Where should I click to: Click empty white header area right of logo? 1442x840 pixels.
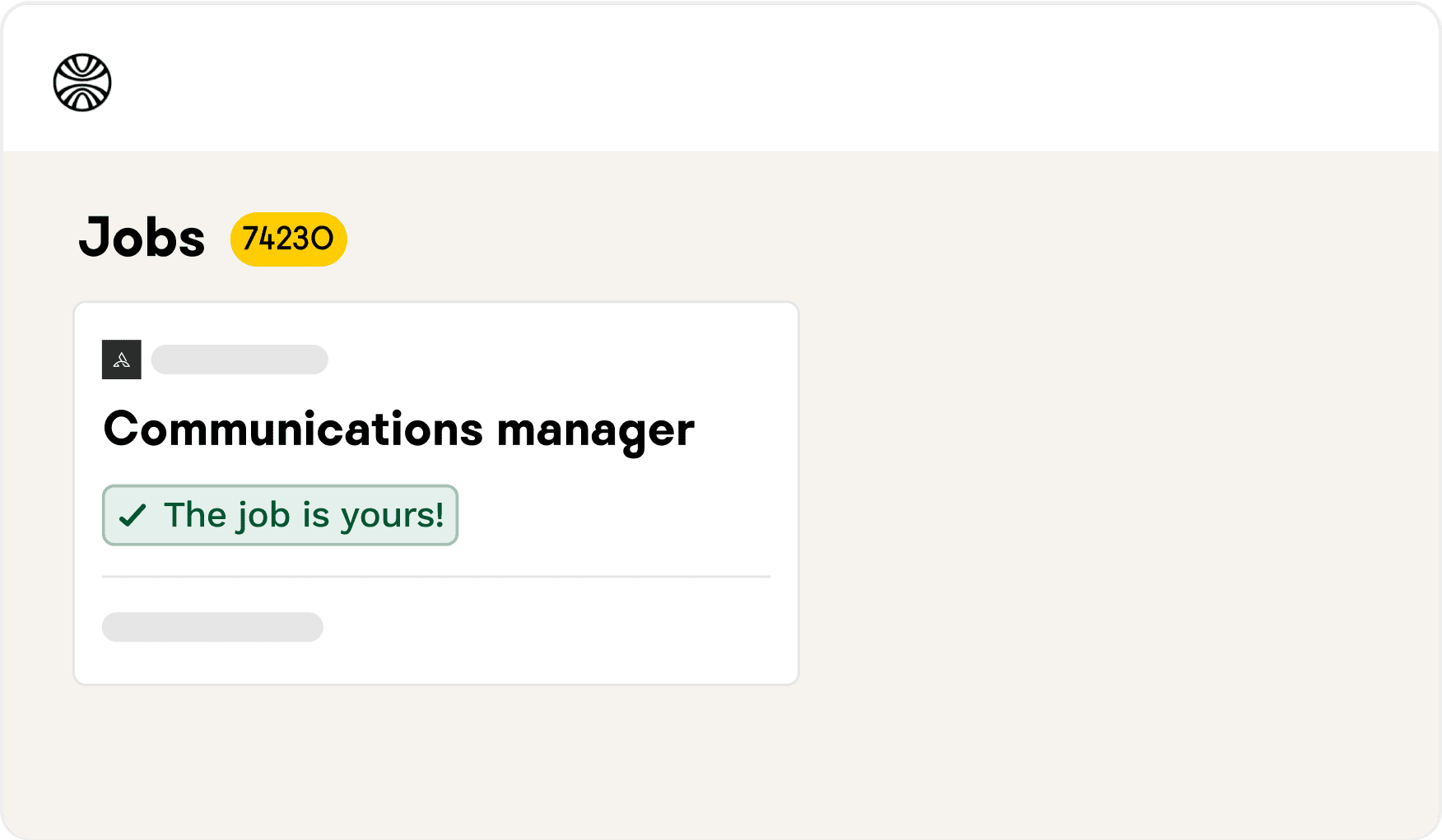pos(741,78)
